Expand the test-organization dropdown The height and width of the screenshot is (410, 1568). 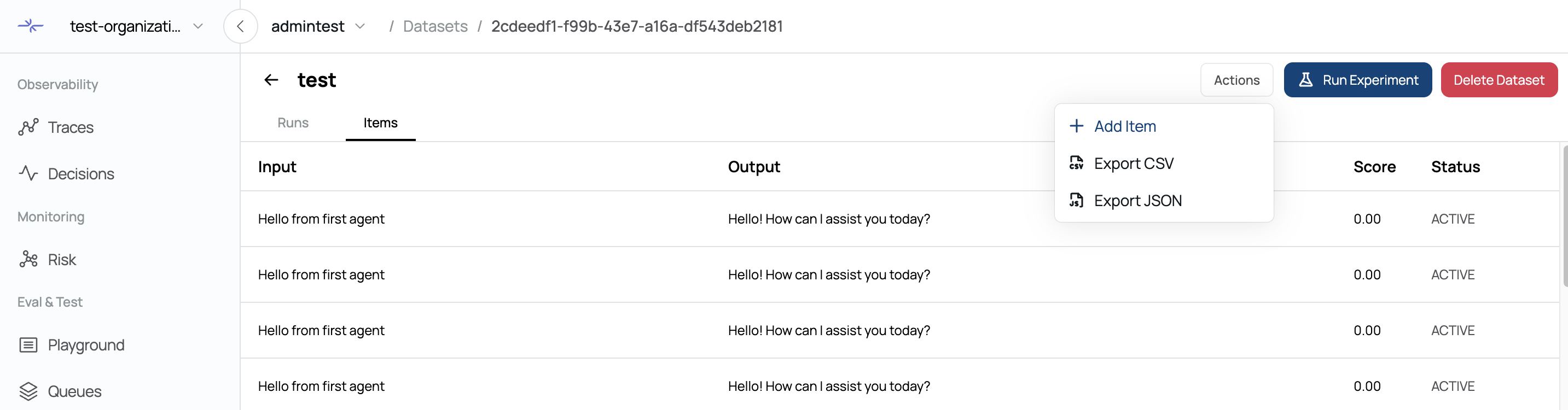[198, 26]
